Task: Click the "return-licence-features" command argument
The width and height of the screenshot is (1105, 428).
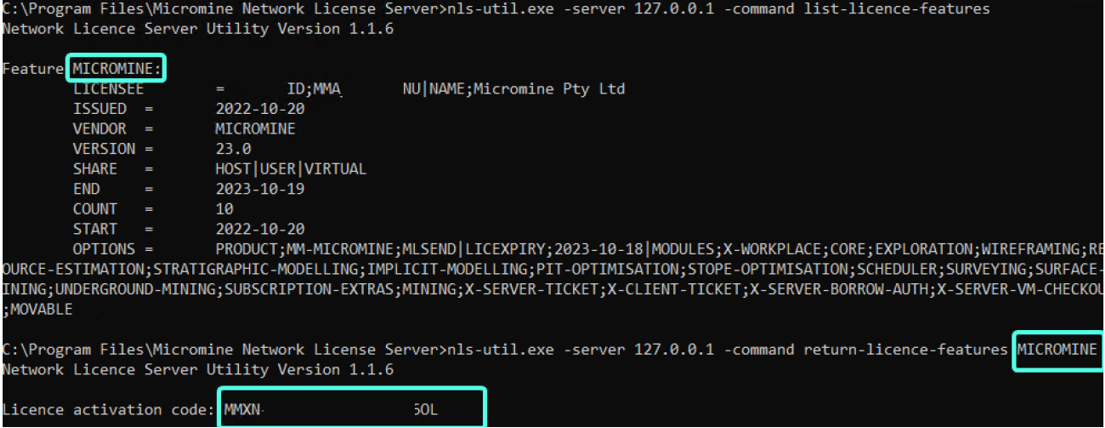Action: pyautogui.click(x=906, y=350)
